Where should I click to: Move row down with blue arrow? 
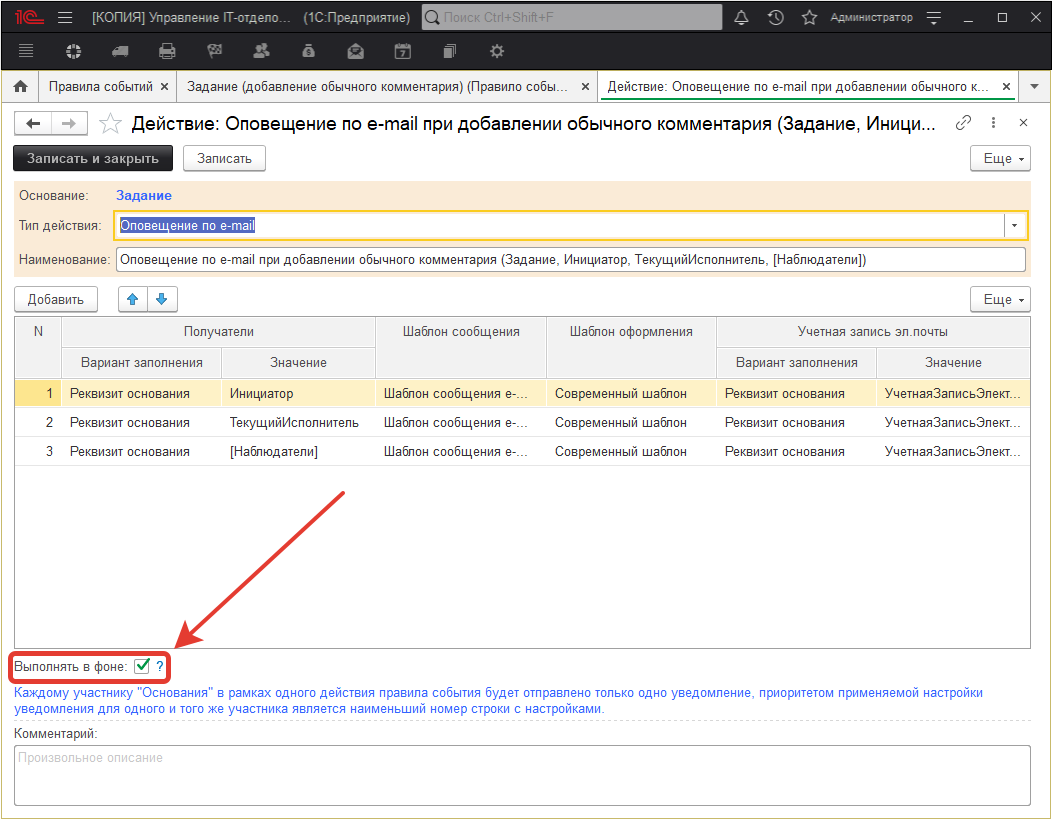click(161, 299)
